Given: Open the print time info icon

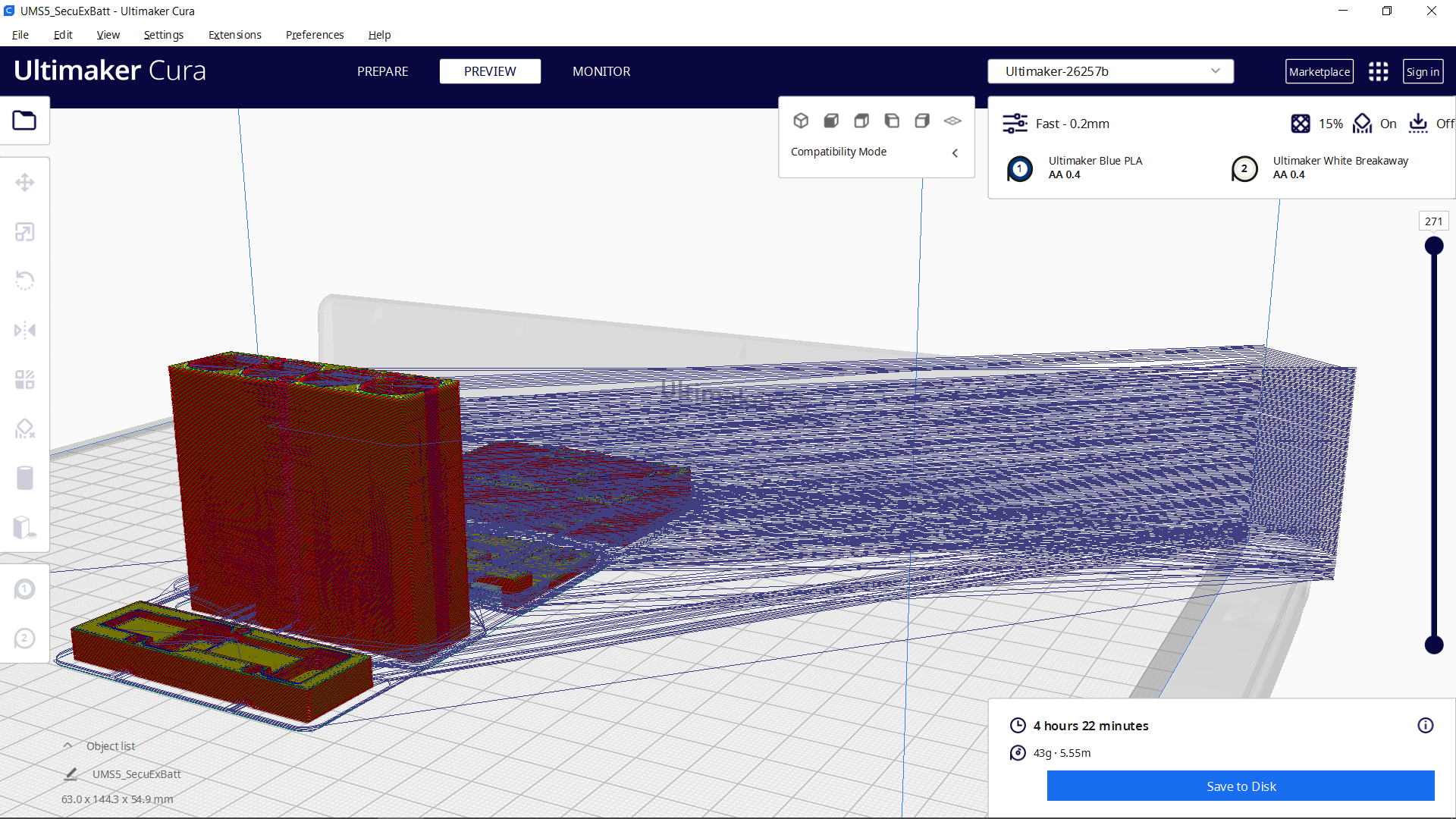Looking at the screenshot, I should click(x=1425, y=726).
